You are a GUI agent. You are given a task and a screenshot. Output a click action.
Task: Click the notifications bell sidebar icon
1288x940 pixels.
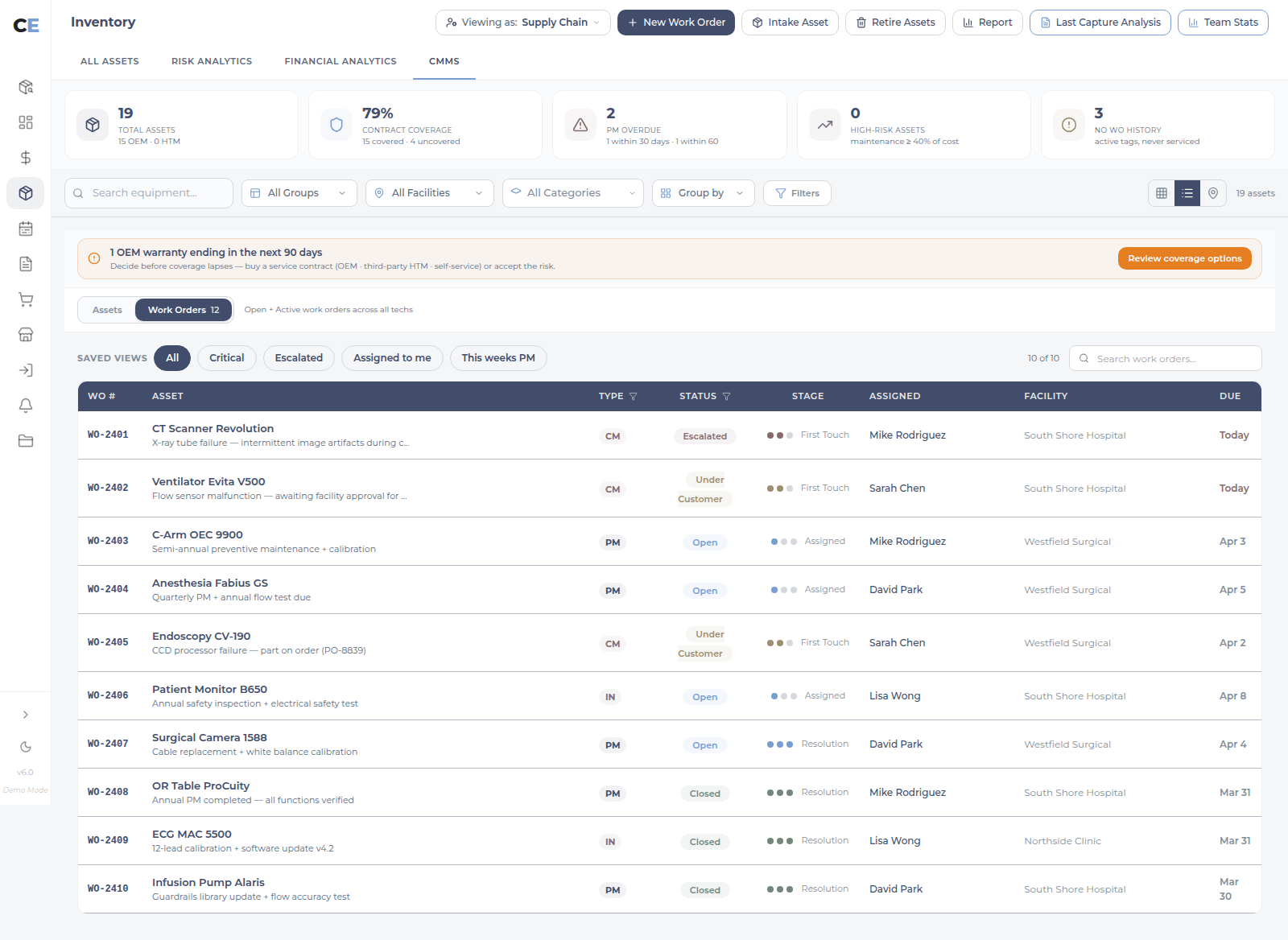[26, 406]
